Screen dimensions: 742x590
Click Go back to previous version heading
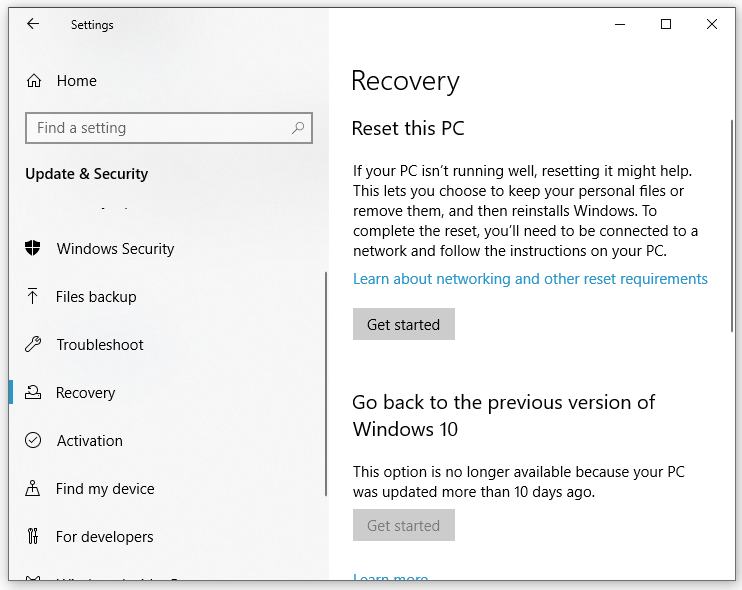coord(504,415)
